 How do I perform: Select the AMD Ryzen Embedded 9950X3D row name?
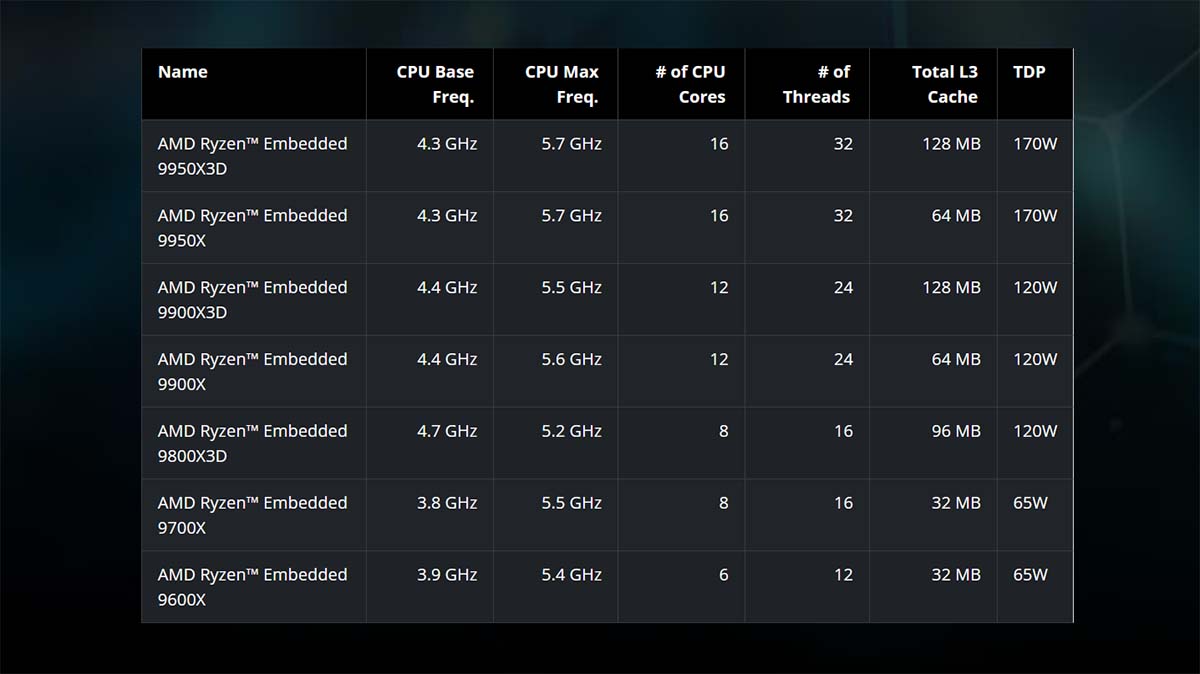(x=252, y=156)
